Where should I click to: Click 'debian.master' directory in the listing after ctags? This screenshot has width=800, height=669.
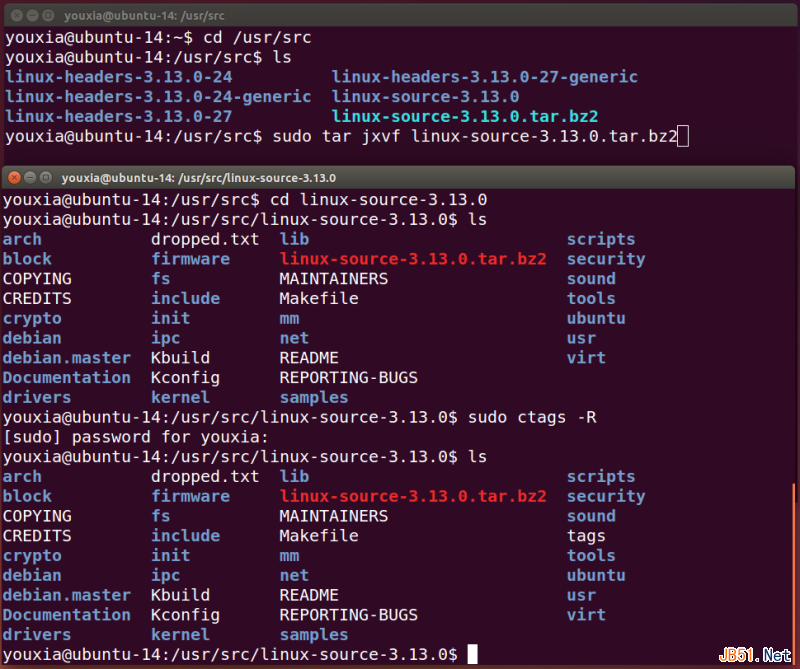pos(67,595)
